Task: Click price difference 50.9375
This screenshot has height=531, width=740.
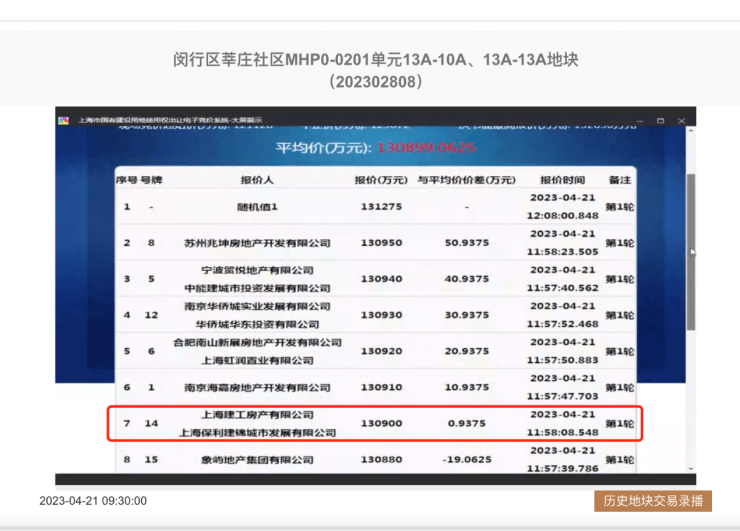Action: tap(467, 243)
